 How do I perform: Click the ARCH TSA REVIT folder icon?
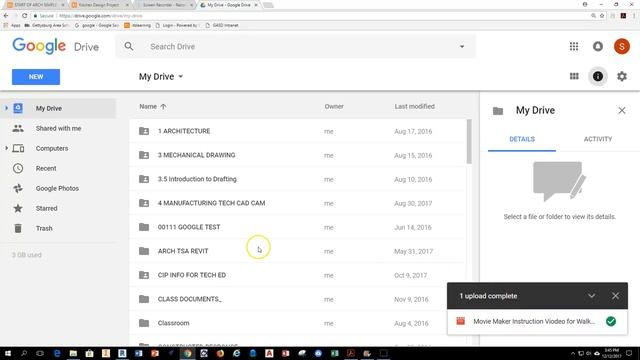144,251
